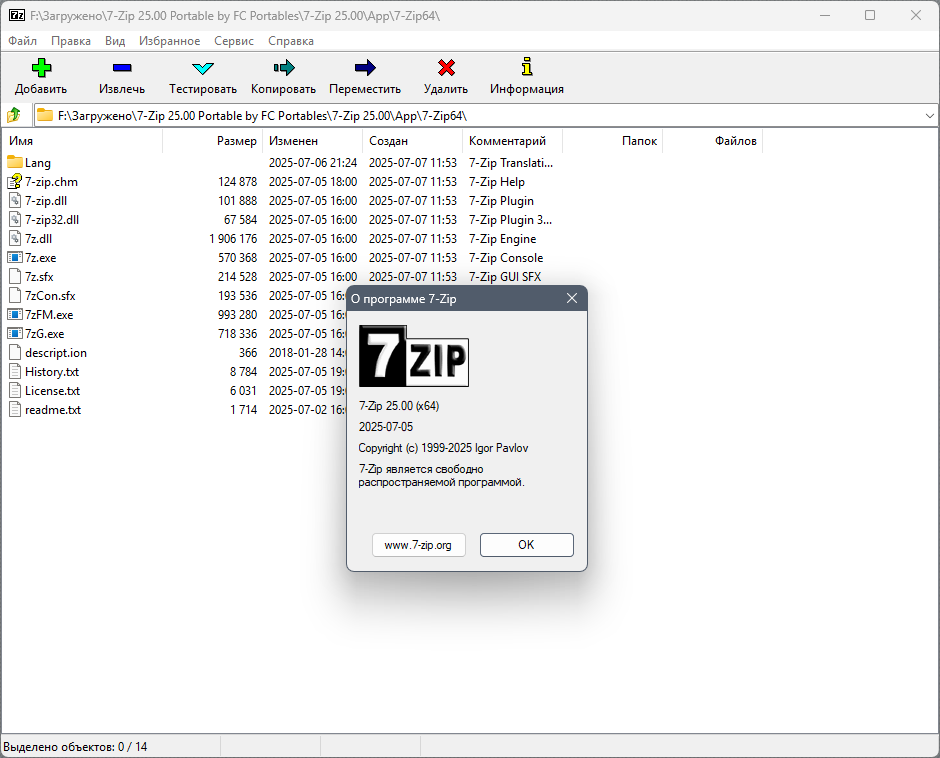Click the 7-Zip Engine comment cell
Screen dimensions: 940x758
pyautogui.click(x=502, y=239)
